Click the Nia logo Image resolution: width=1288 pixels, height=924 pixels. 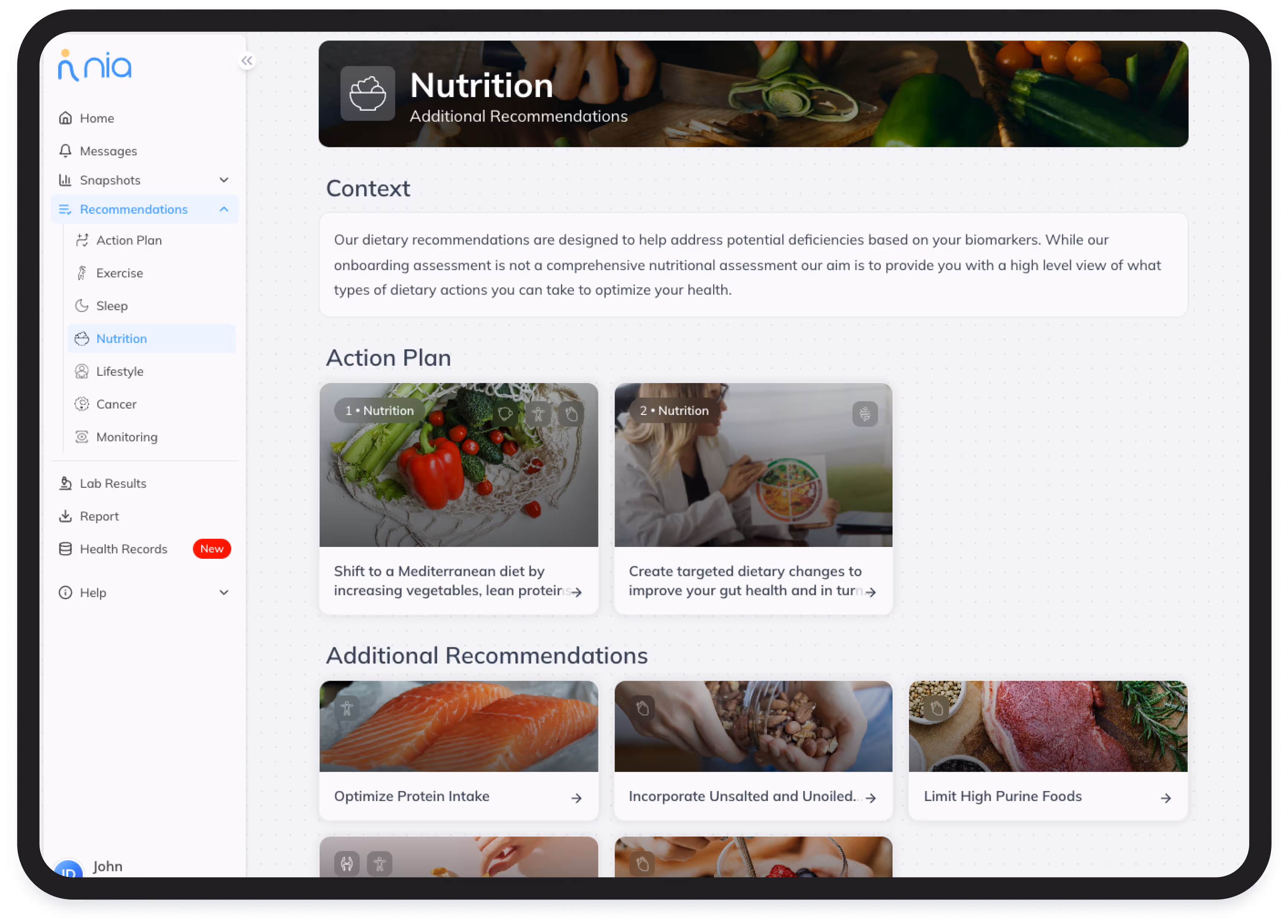(x=95, y=66)
